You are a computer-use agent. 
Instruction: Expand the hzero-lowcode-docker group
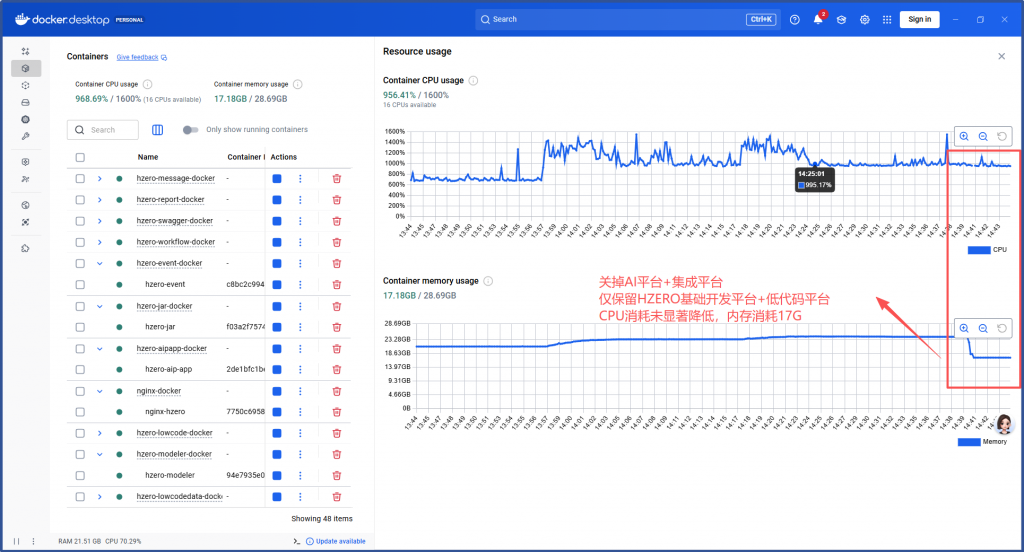click(x=100, y=433)
